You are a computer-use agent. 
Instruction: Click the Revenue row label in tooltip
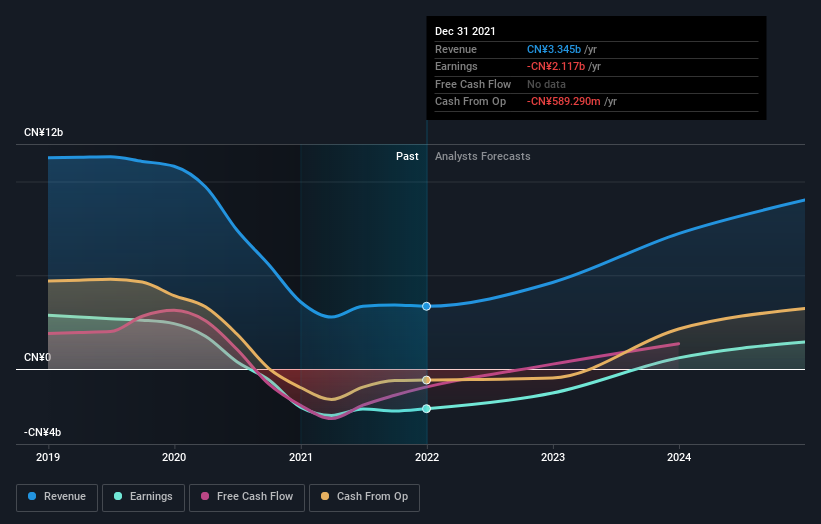456,49
